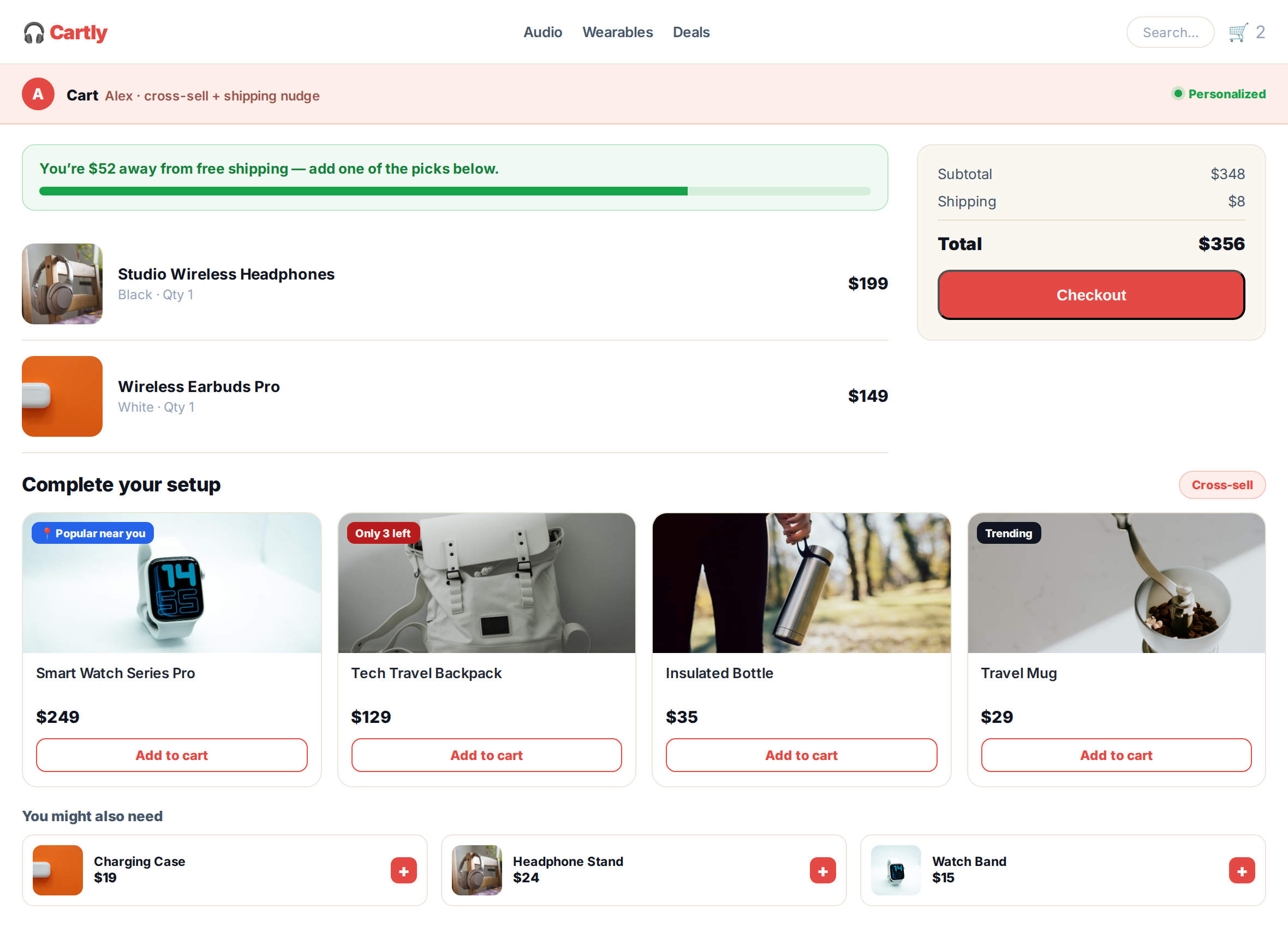View the Insulated Bottle image

(x=801, y=583)
